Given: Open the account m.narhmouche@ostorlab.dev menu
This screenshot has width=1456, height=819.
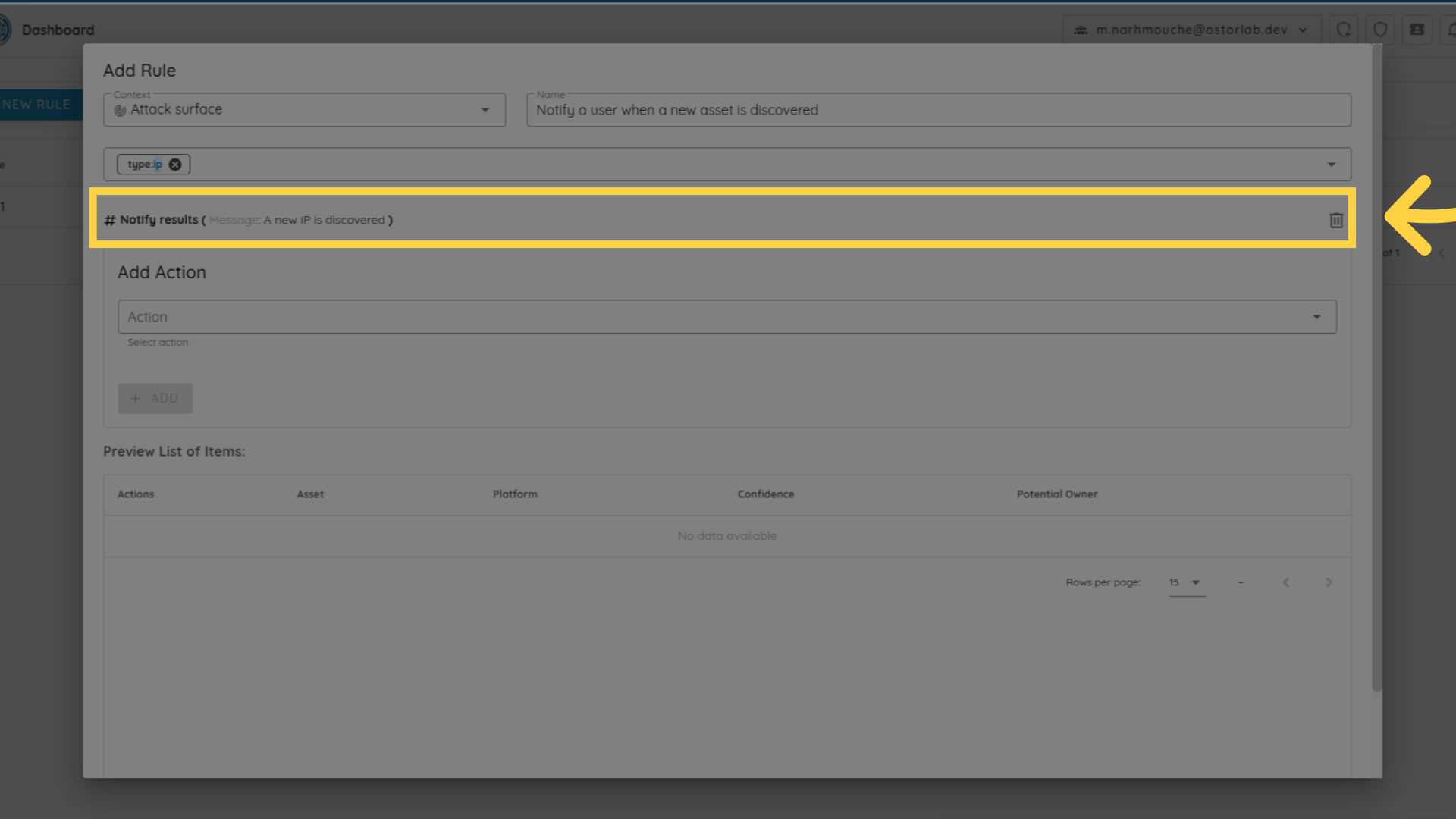Looking at the screenshot, I should [1191, 30].
